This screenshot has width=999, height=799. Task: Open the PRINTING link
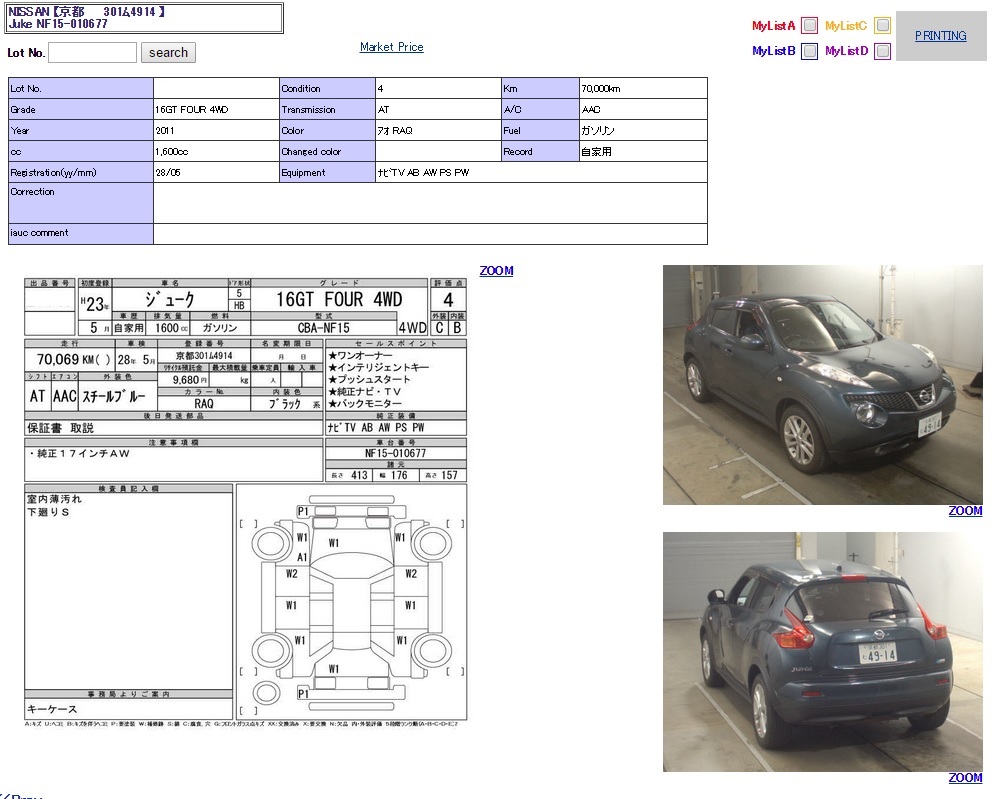pyautogui.click(x=940, y=36)
